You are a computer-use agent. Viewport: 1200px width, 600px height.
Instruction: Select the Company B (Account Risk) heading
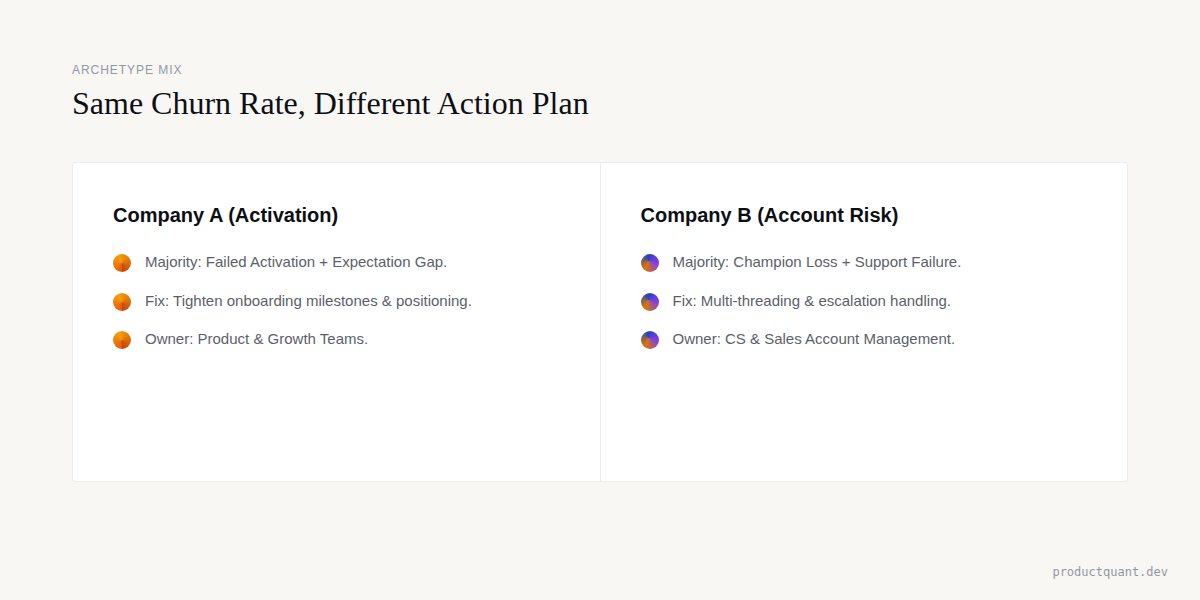769,215
